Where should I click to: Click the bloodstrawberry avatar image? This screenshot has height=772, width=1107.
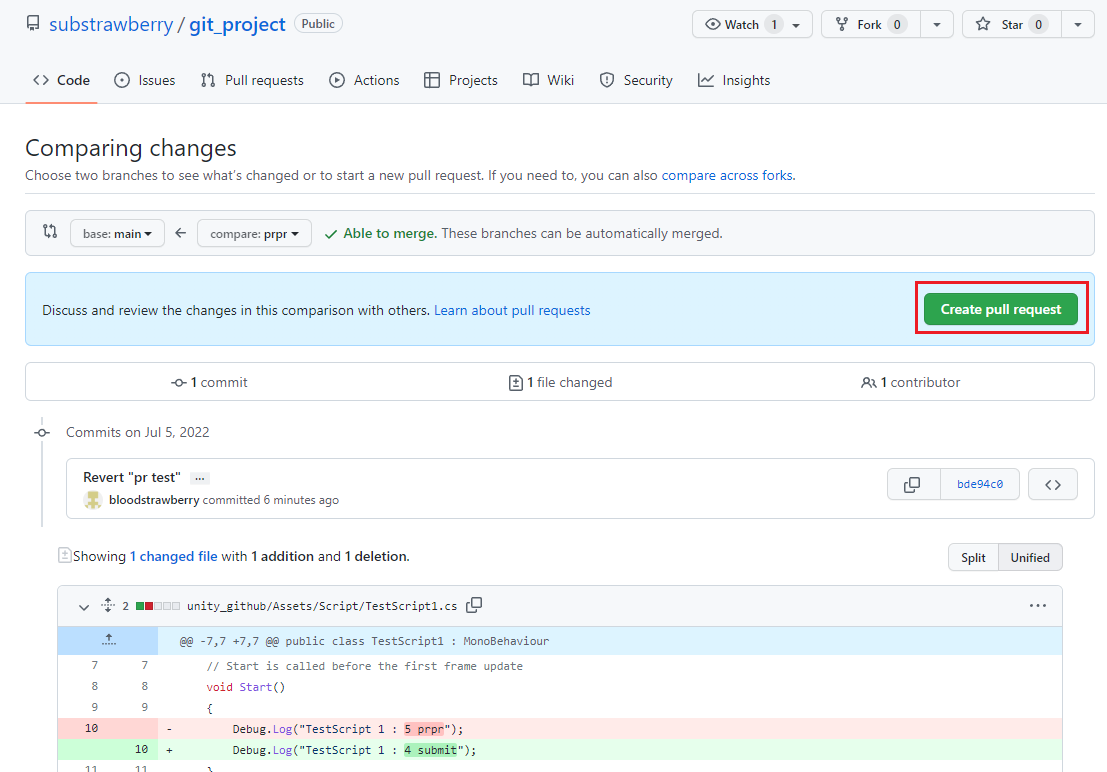point(93,500)
